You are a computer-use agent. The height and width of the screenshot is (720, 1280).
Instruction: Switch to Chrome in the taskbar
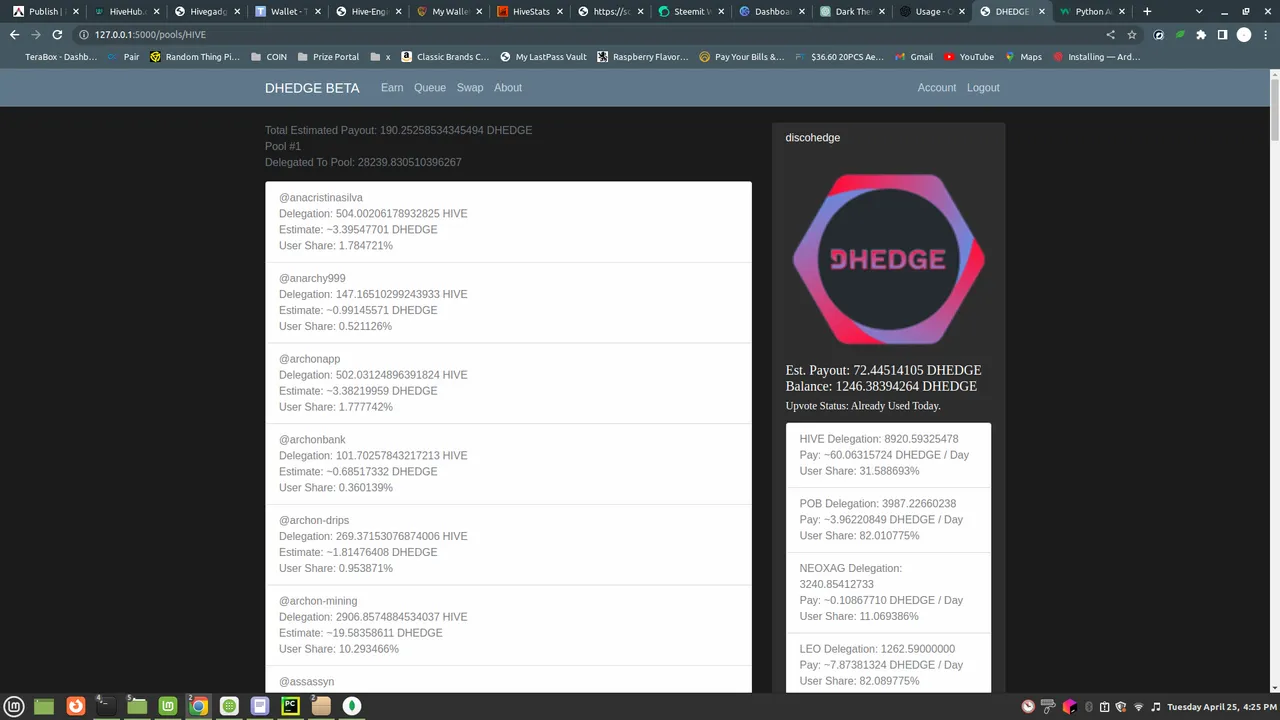[x=198, y=706]
